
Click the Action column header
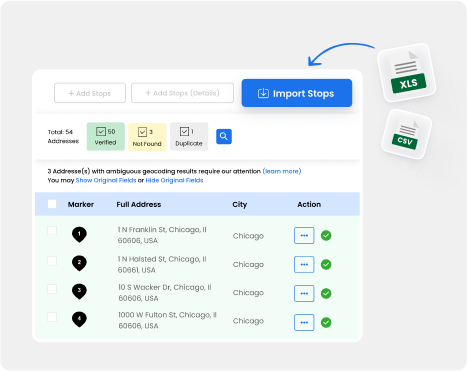click(x=309, y=204)
